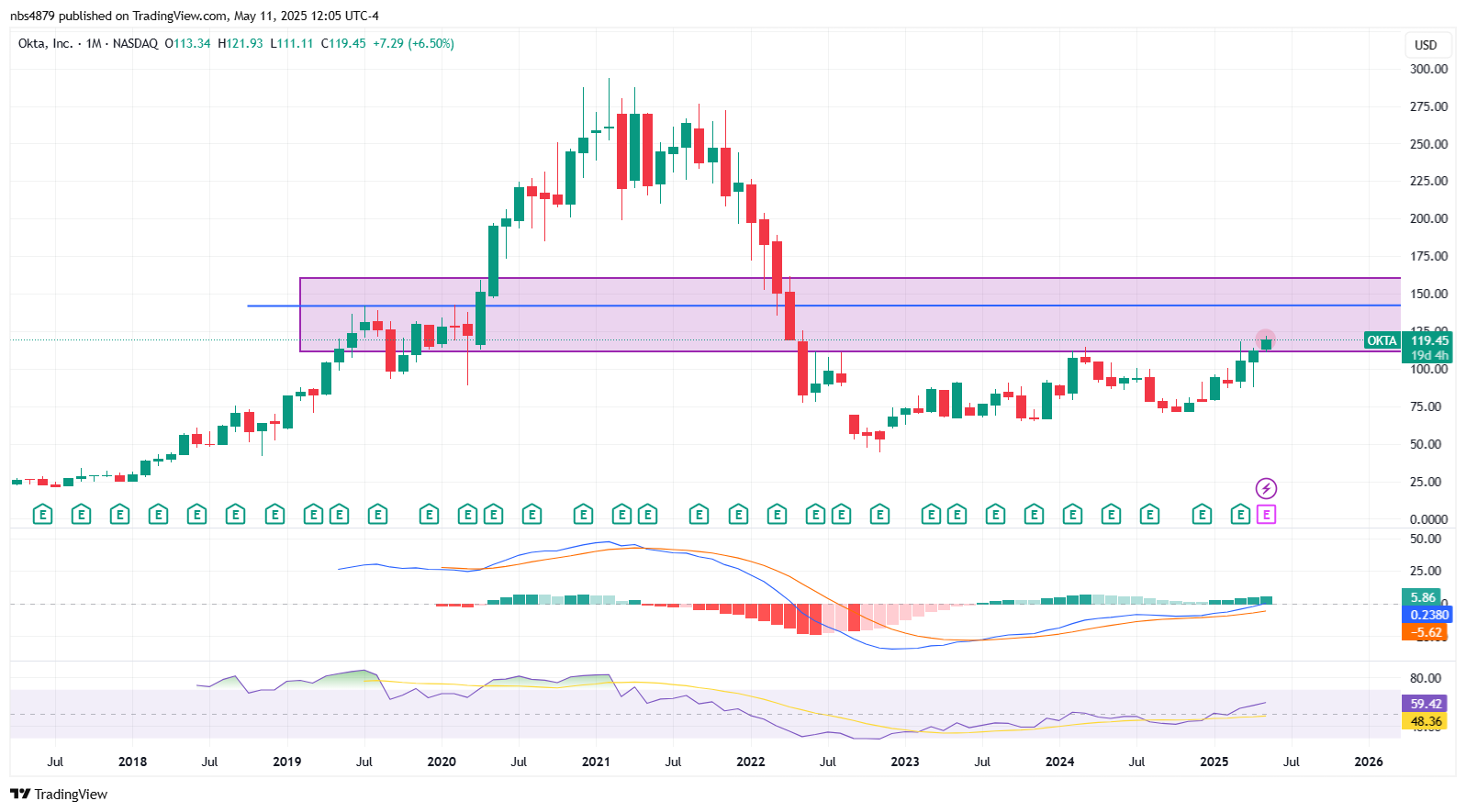Click the 100.00 price axis label
The image size is (1466, 812).
pyautogui.click(x=1428, y=369)
